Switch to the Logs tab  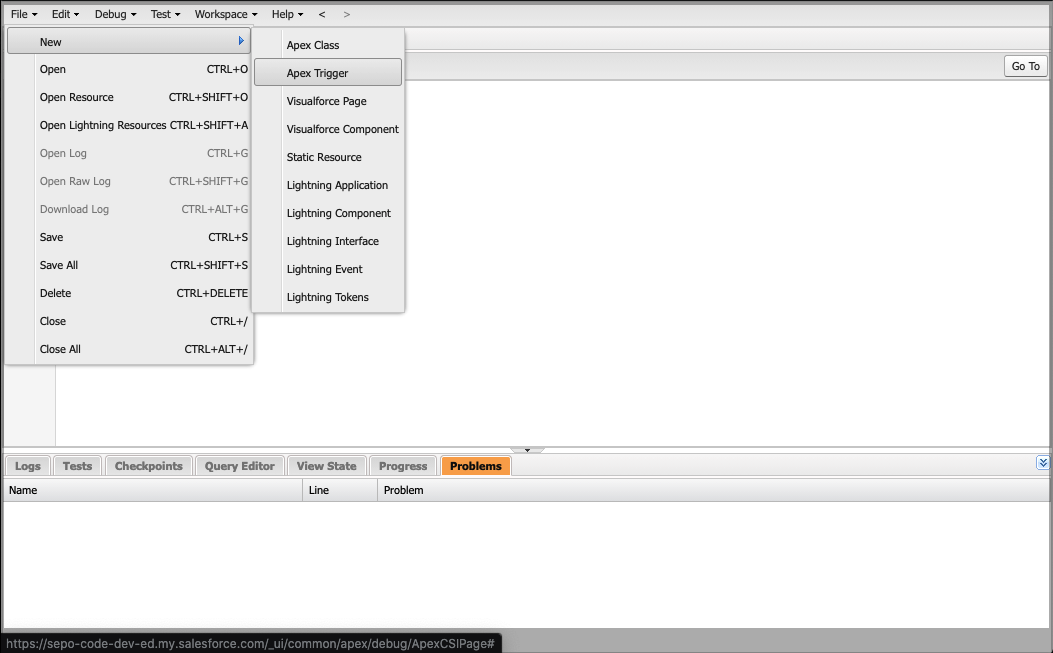click(x=28, y=466)
